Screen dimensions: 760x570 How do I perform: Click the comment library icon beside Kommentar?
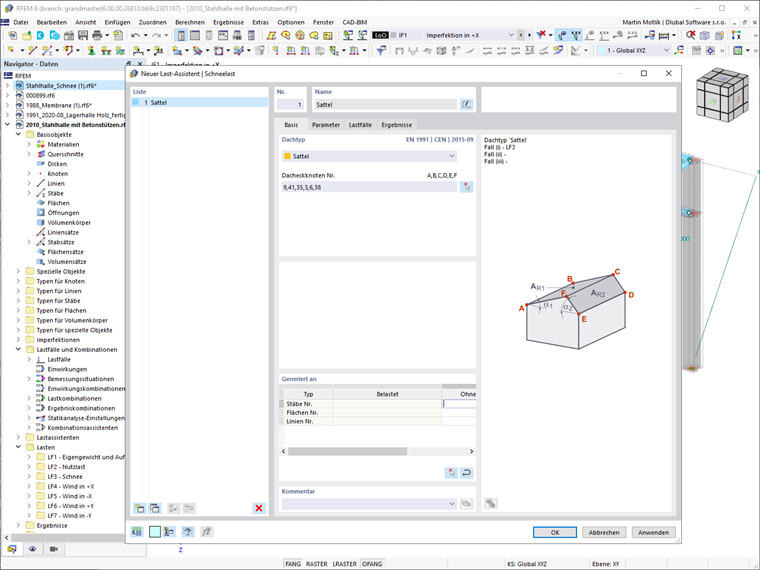click(x=466, y=504)
